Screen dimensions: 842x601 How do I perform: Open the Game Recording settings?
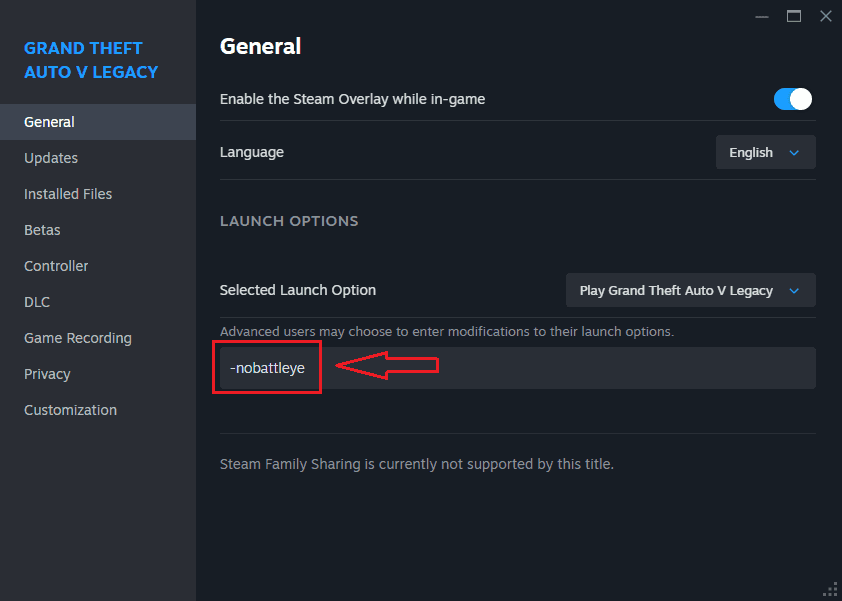click(x=78, y=338)
